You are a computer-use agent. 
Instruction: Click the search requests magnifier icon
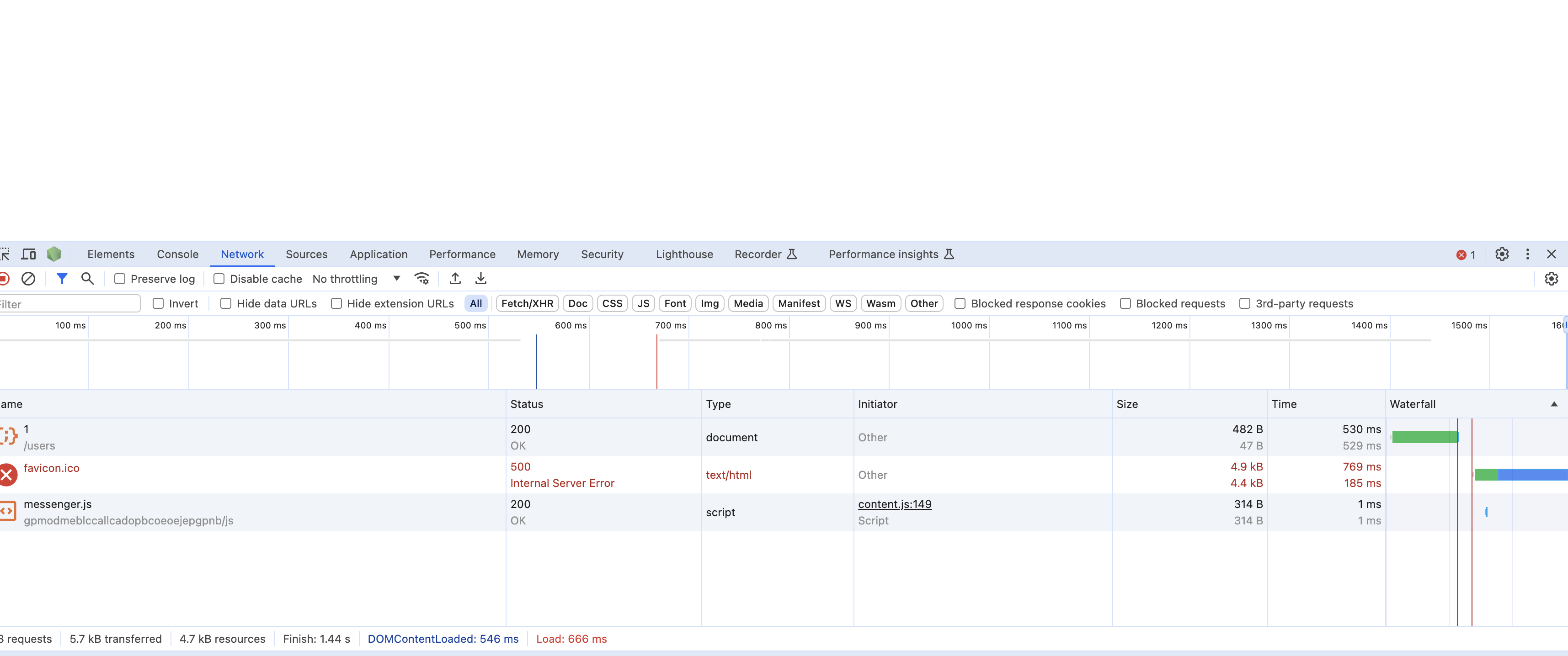pos(88,278)
